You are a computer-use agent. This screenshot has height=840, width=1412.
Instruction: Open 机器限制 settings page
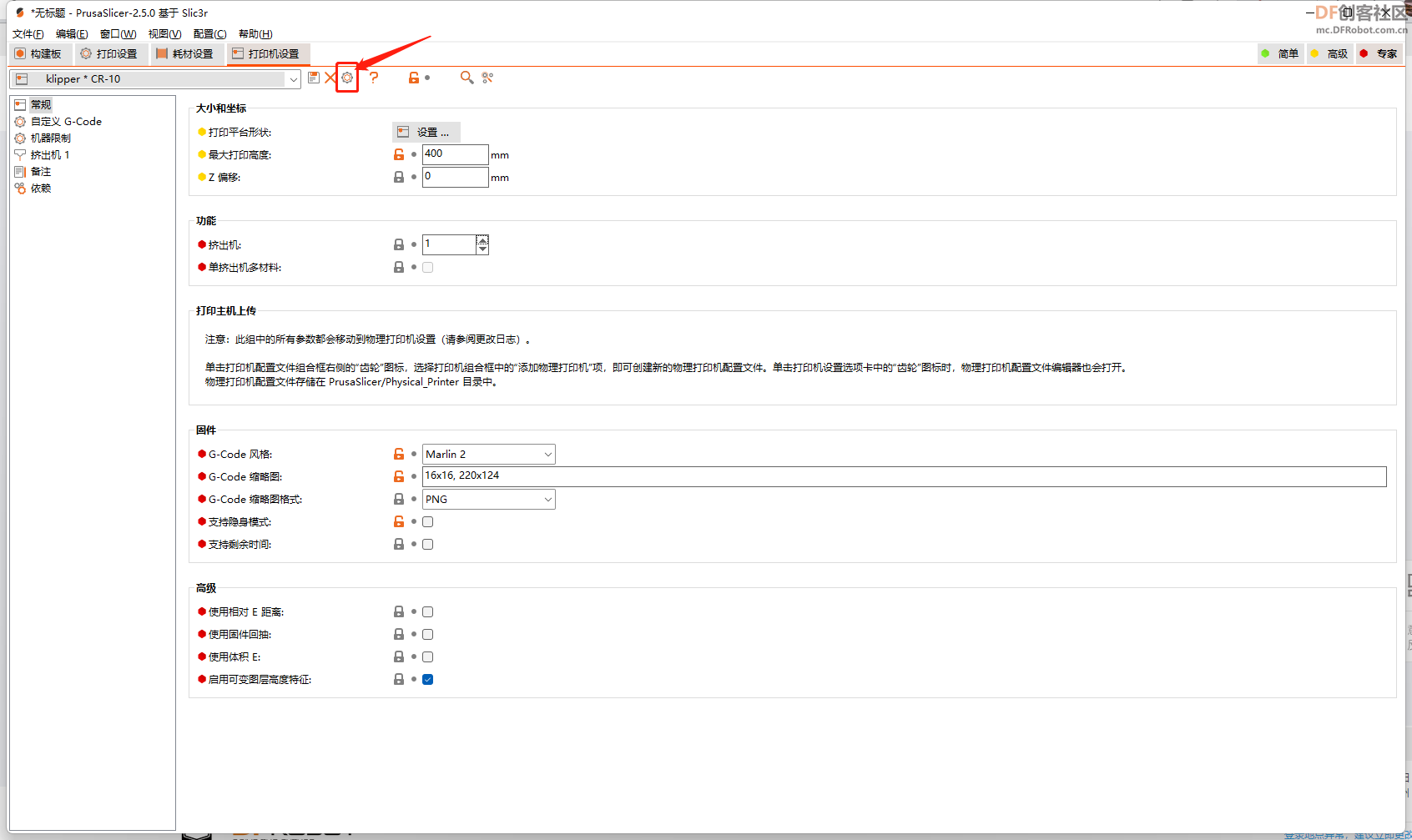pyautogui.click(x=51, y=138)
